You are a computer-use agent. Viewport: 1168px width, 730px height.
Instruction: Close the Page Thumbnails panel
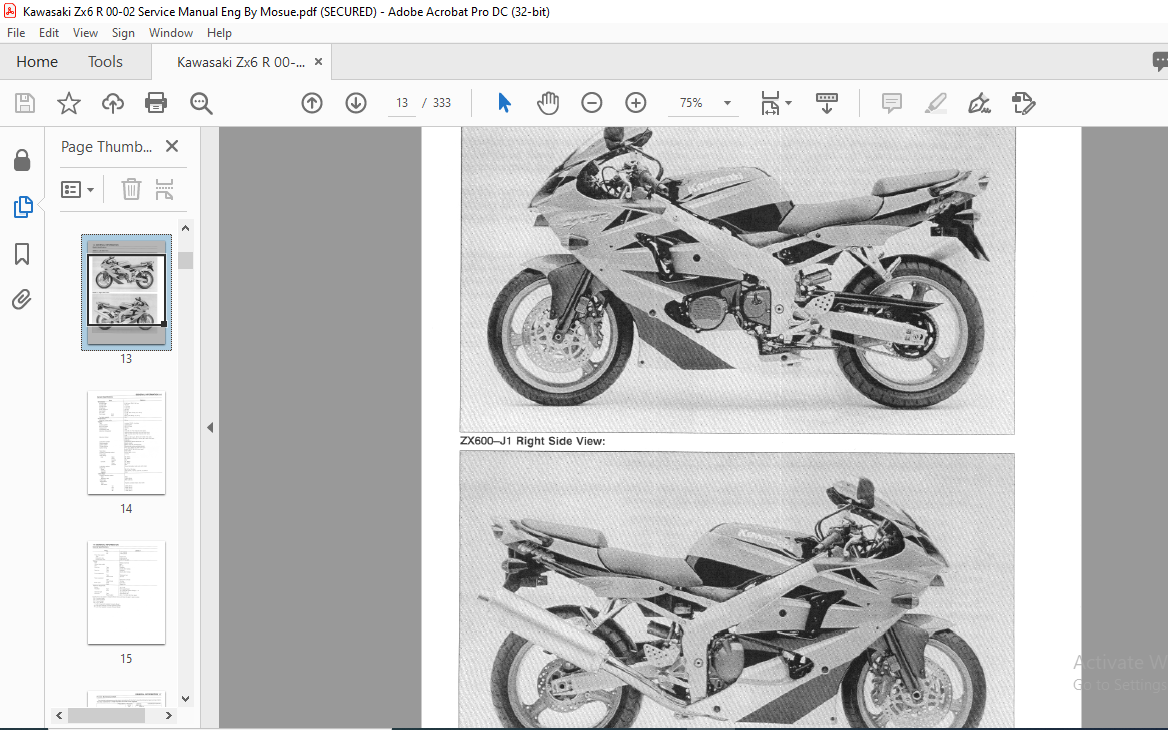point(172,146)
